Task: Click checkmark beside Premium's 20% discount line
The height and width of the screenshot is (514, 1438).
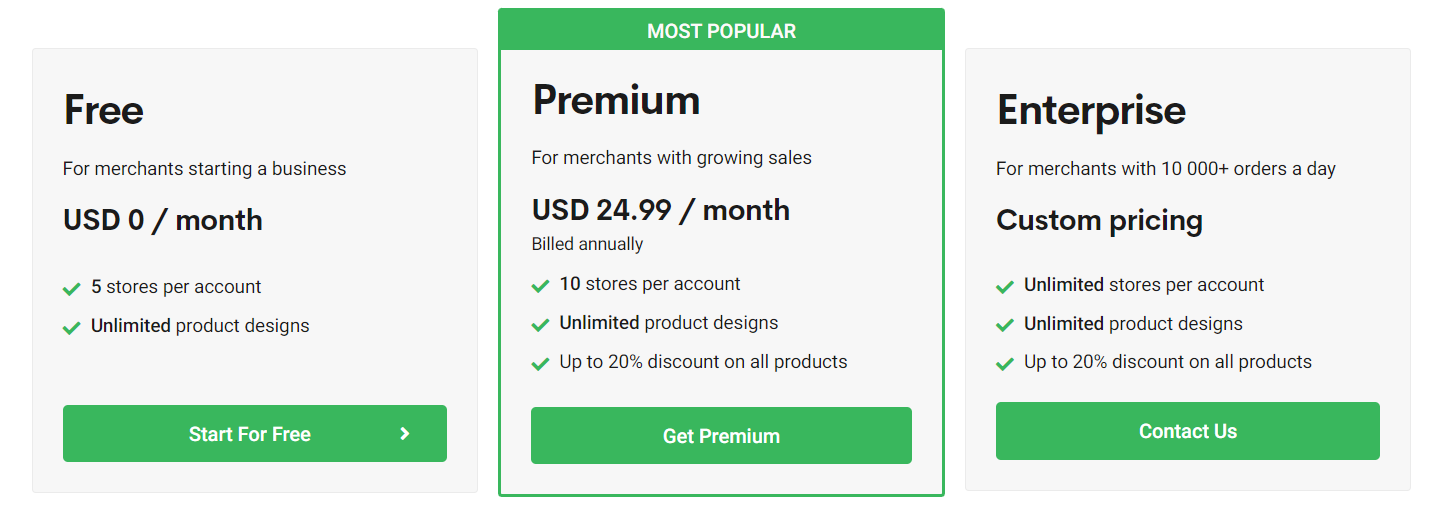Action: (x=540, y=363)
